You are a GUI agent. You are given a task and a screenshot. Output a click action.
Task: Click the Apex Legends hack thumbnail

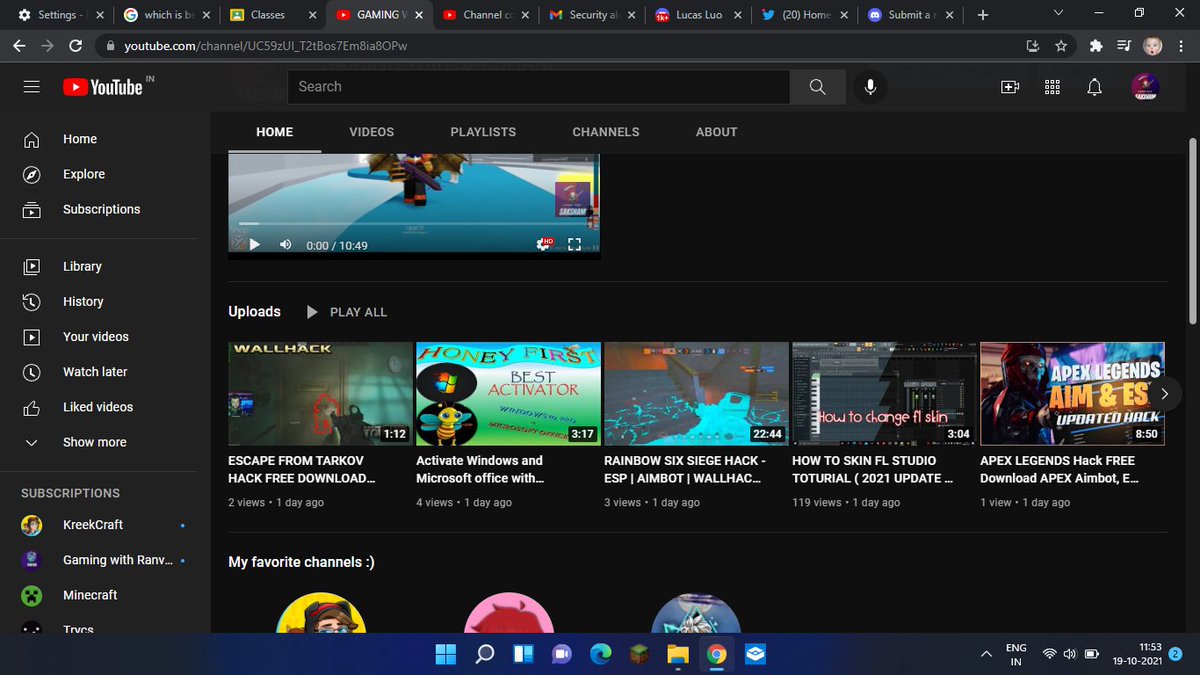coord(1072,393)
